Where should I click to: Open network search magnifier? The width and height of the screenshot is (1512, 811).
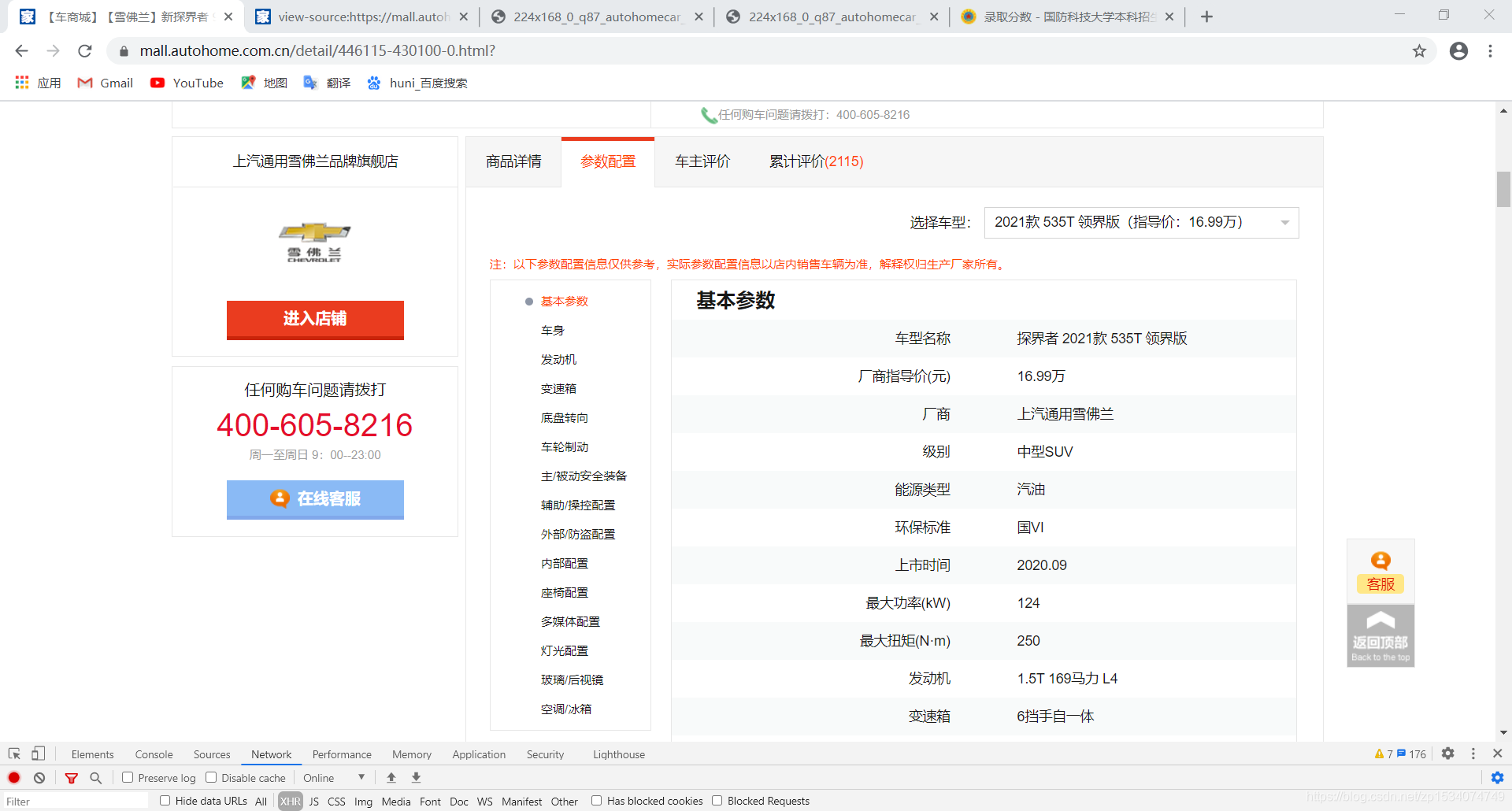[96, 778]
